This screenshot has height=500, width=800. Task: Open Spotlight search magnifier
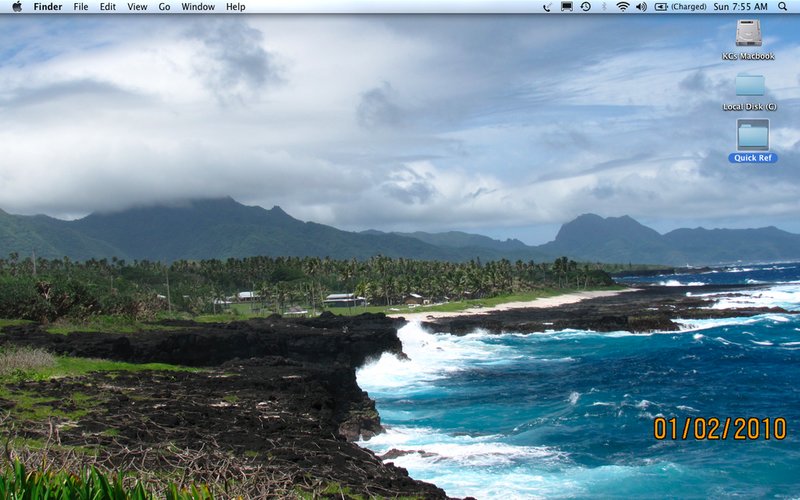783,7
